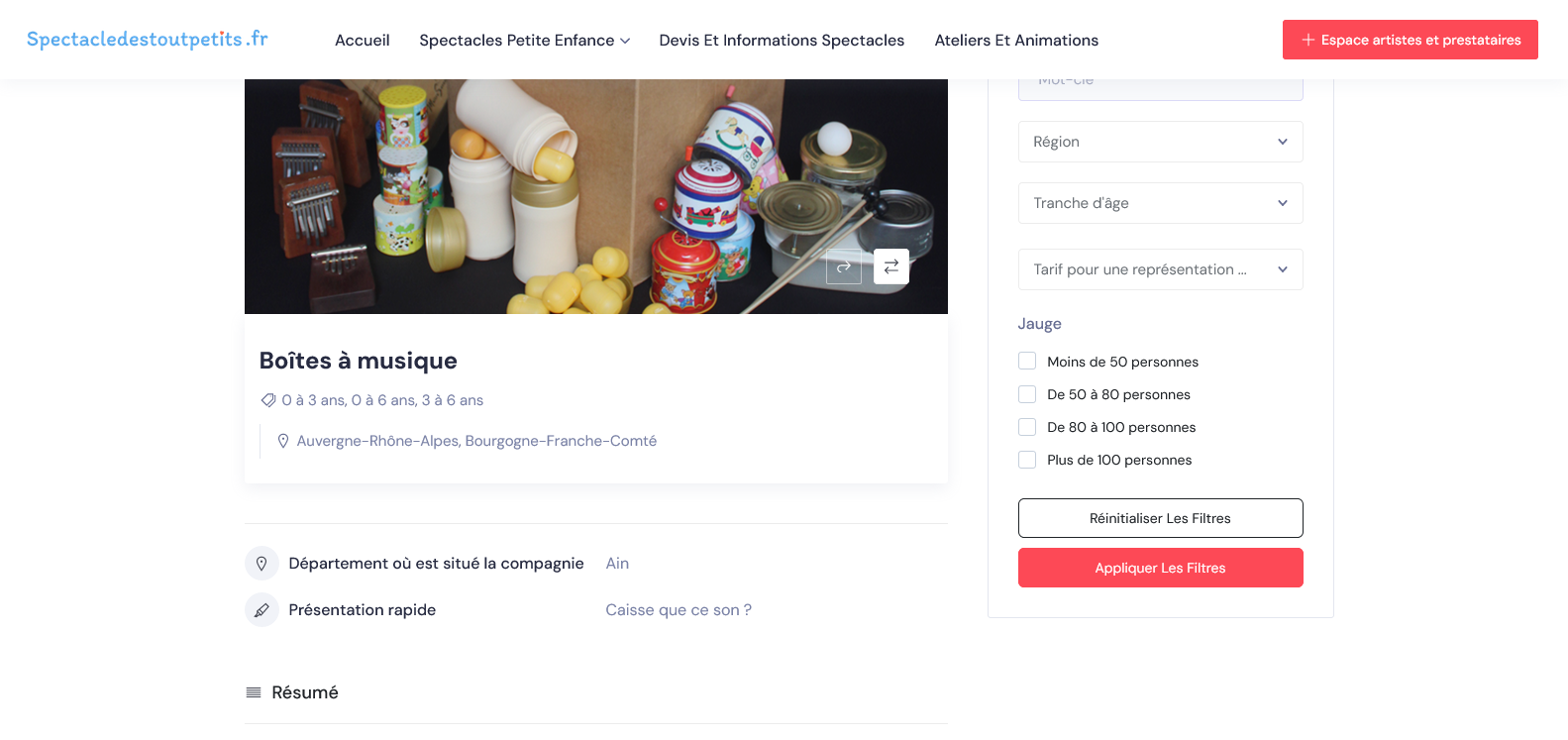Open Spectacles Petite Enfance menu
The image size is (1568, 740).
(x=524, y=41)
